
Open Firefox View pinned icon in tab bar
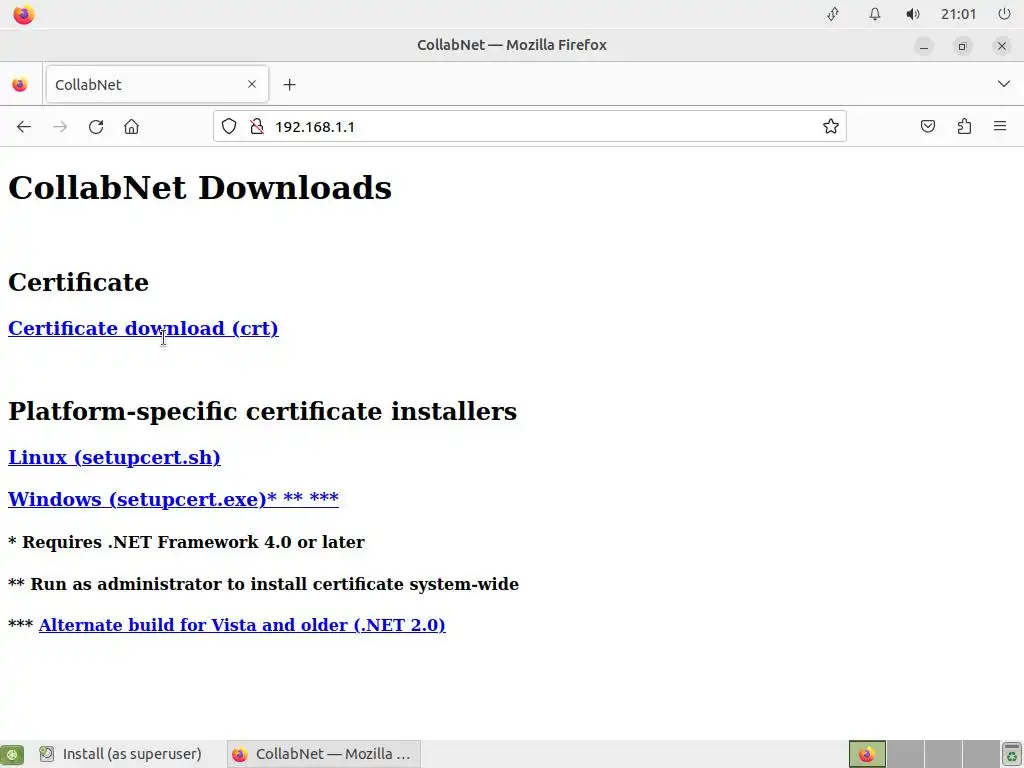click(x=20, y=84)
